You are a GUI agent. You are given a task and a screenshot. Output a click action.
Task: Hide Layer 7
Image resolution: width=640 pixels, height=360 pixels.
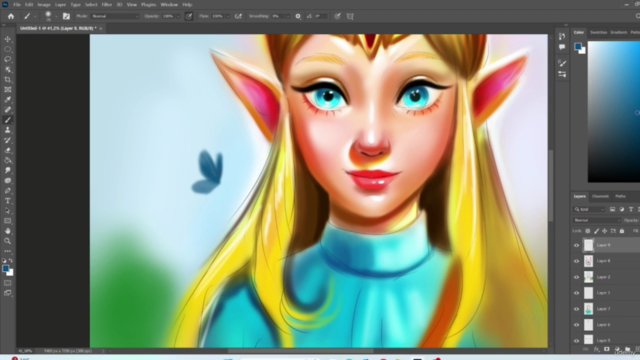point(576,309)
